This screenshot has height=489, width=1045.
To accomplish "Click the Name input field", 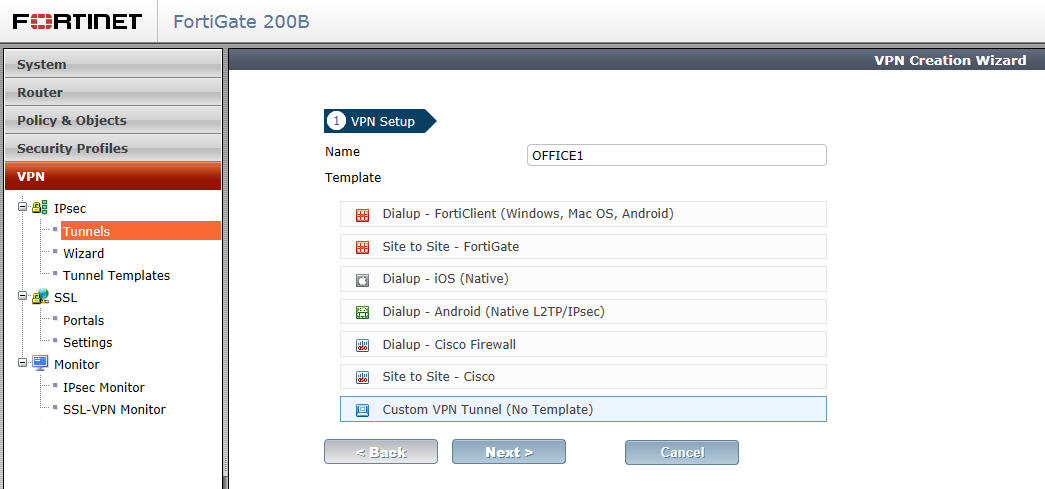I will 676,155.
